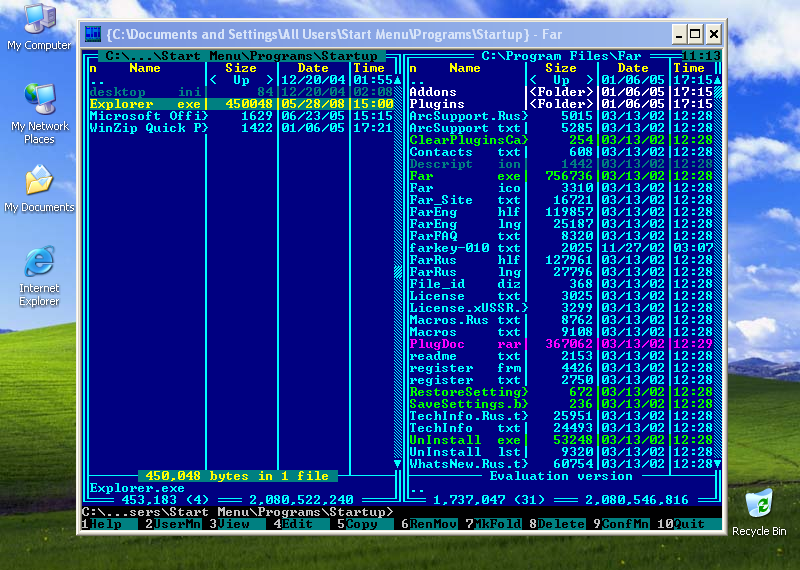This screenshot has width=800, height=570.
Task: Click the command line prompt area
Action: pyautogui.click(x=402, y=512)
